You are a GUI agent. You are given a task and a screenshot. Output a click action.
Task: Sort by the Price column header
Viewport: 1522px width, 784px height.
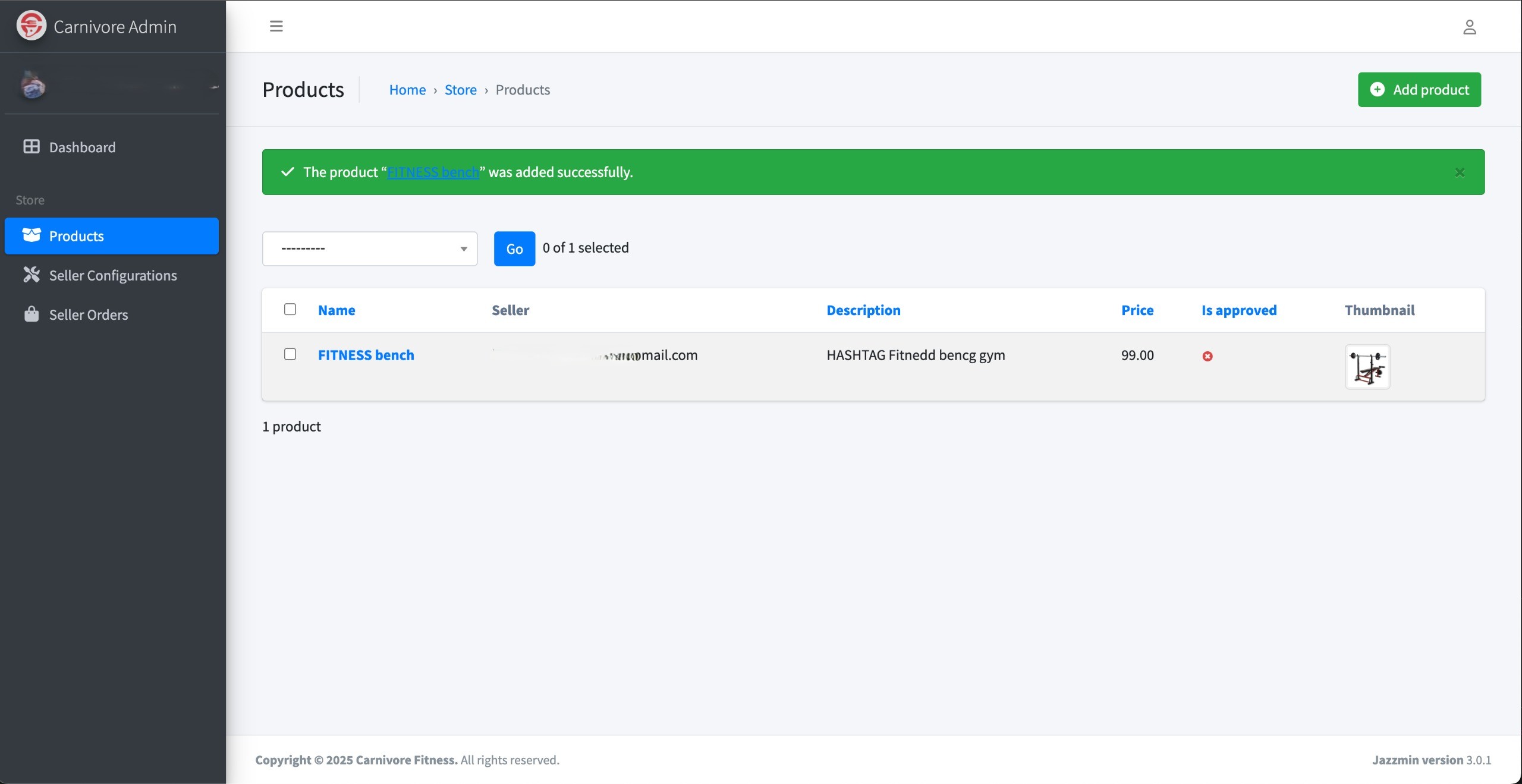(1137, 310)
